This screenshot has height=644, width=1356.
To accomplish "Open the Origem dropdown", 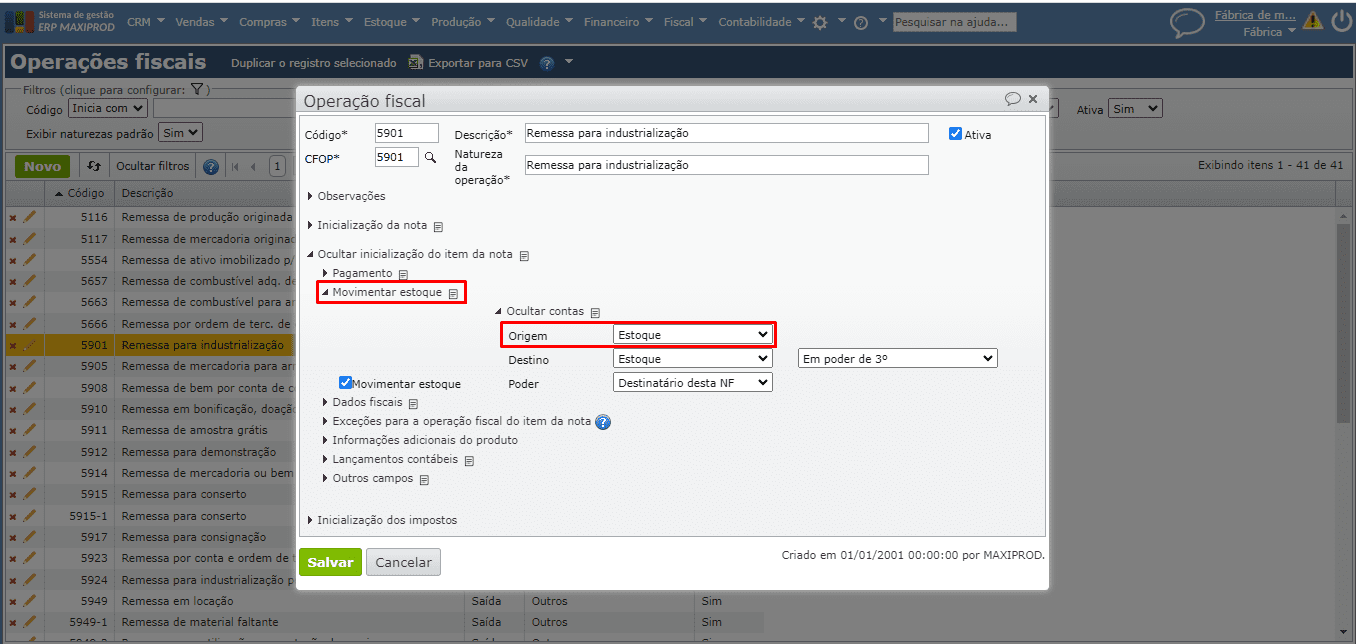I will [692, 334].
